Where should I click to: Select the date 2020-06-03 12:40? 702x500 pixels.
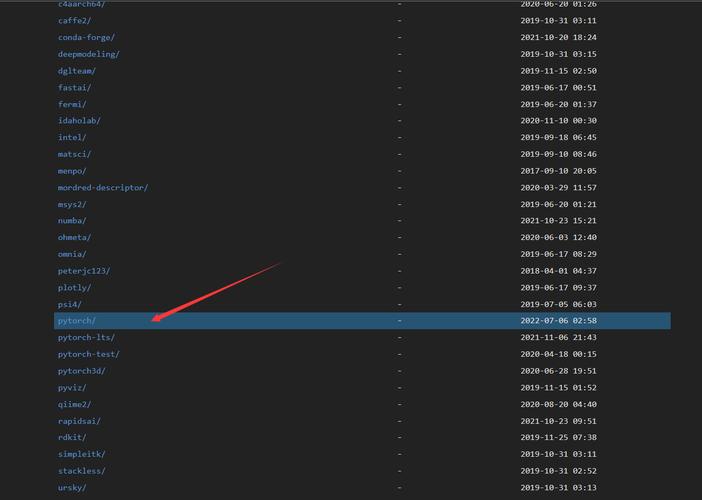coord(558,237)
